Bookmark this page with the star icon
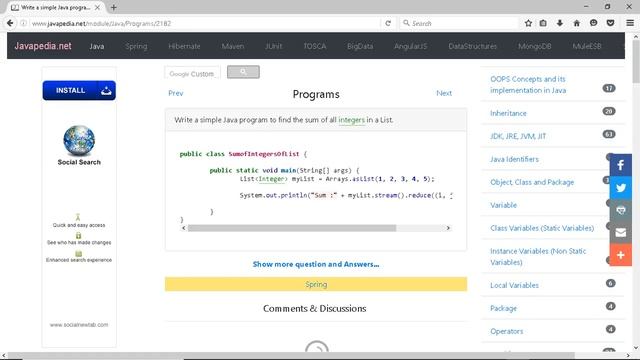Viewport: 640px width, 360px height. click(528, 23)
